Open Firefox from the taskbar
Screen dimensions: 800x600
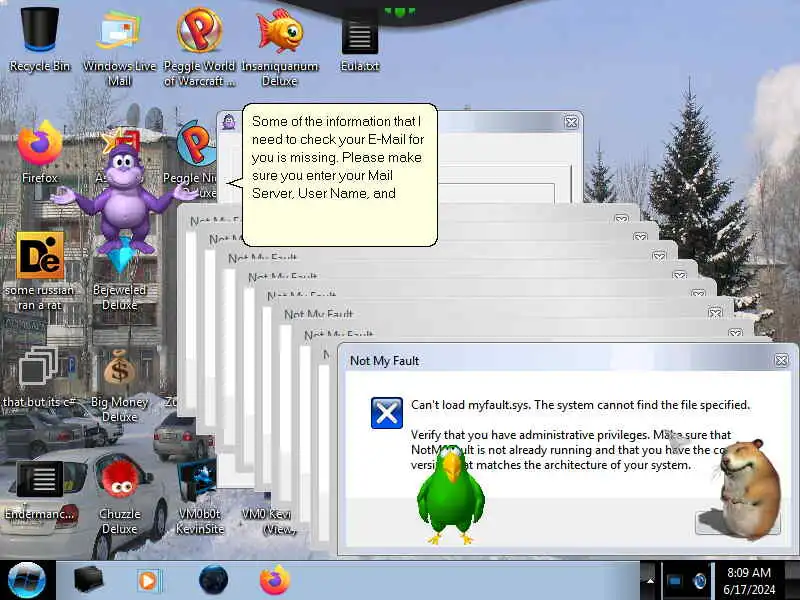click(x=274, y=580)
